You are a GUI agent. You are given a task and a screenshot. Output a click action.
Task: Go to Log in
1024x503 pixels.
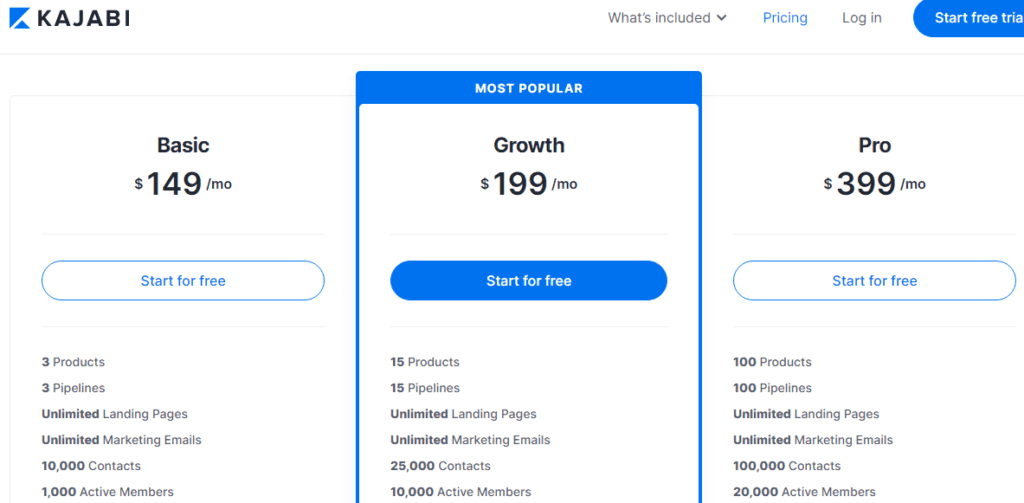point(861,18)
